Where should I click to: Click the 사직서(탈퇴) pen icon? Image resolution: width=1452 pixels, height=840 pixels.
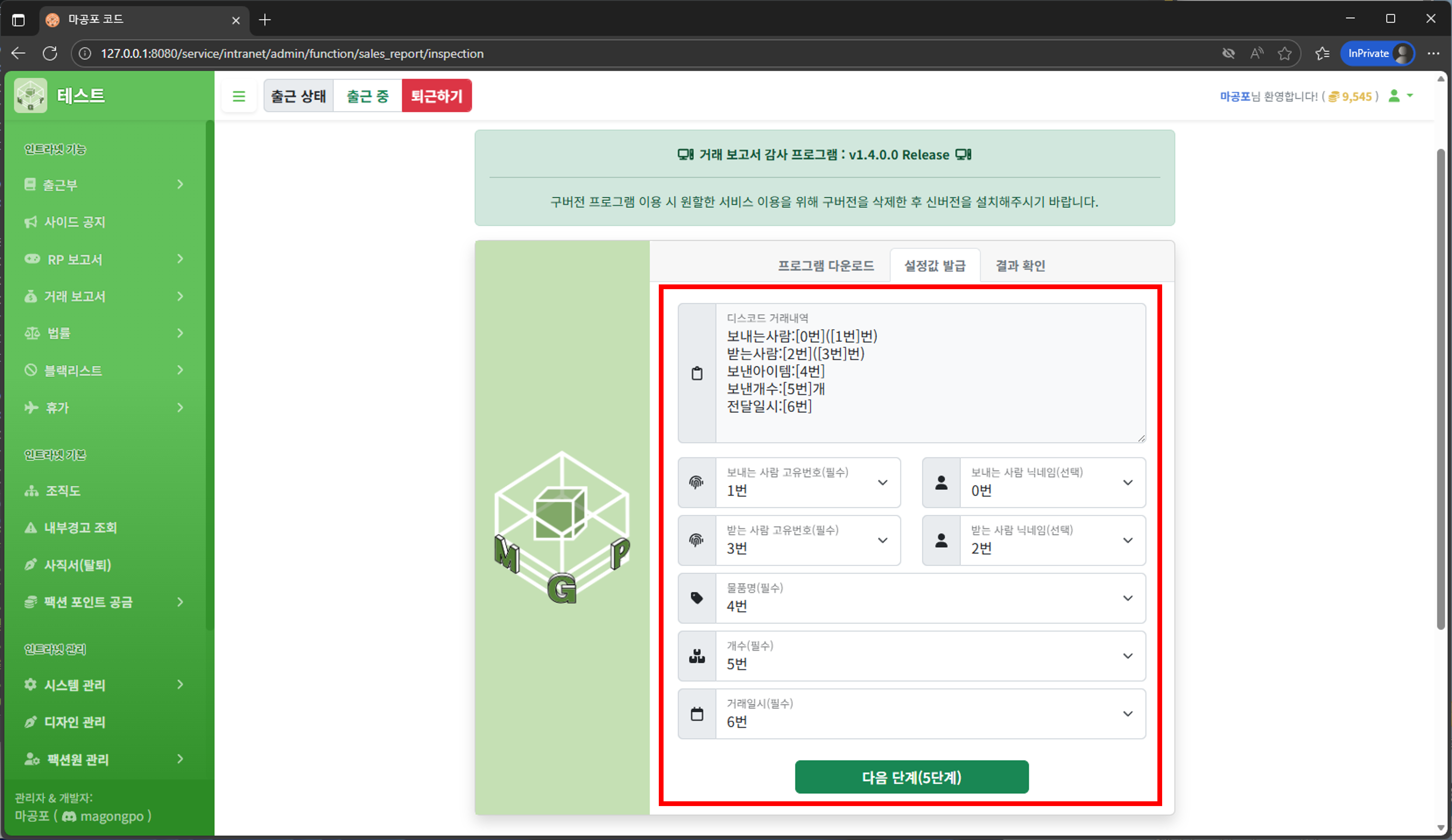(31, 565)
